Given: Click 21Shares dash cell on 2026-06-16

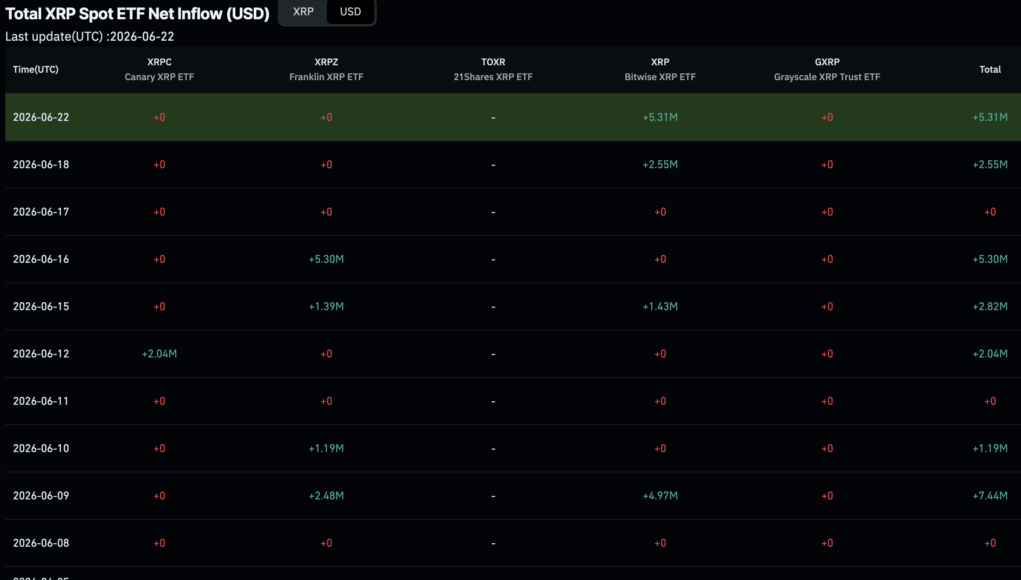Looking at the screenshot, I should tap(493, 260).
